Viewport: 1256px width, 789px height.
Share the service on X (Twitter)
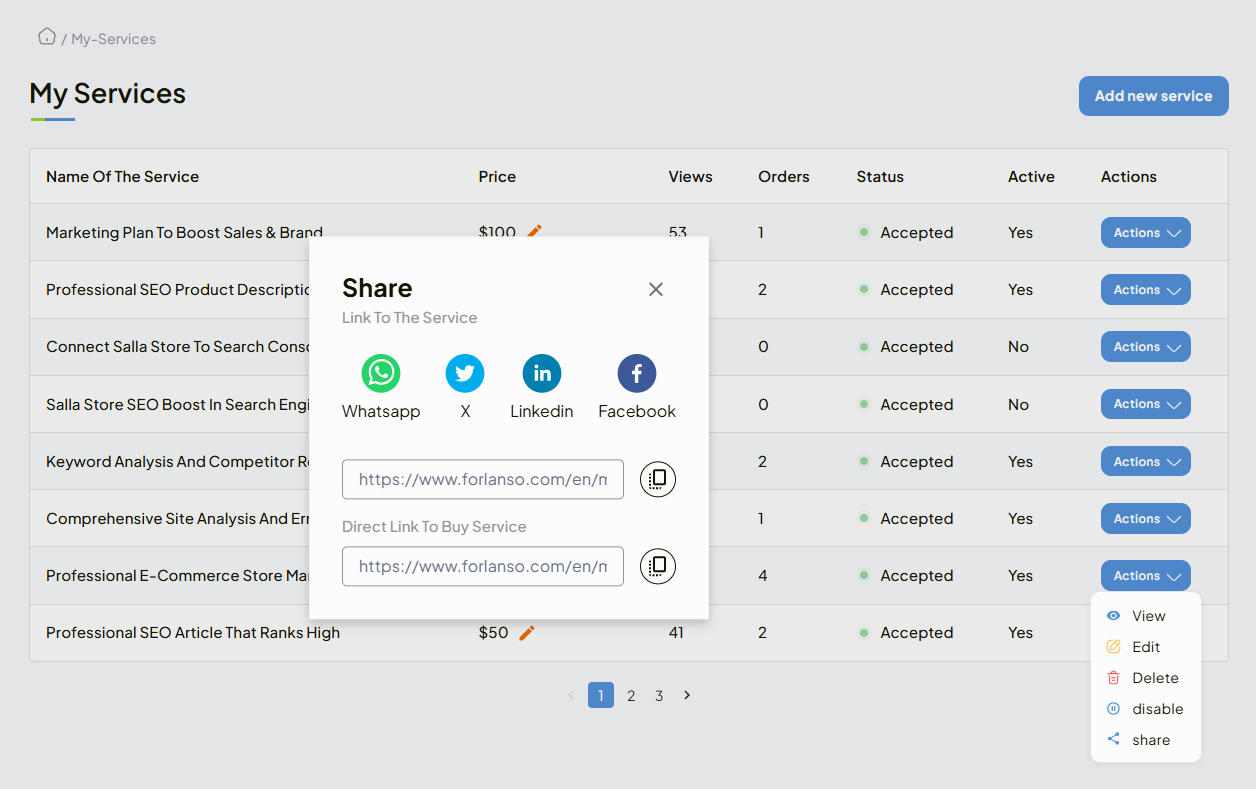pyautogui.click(x=464, y=374)
